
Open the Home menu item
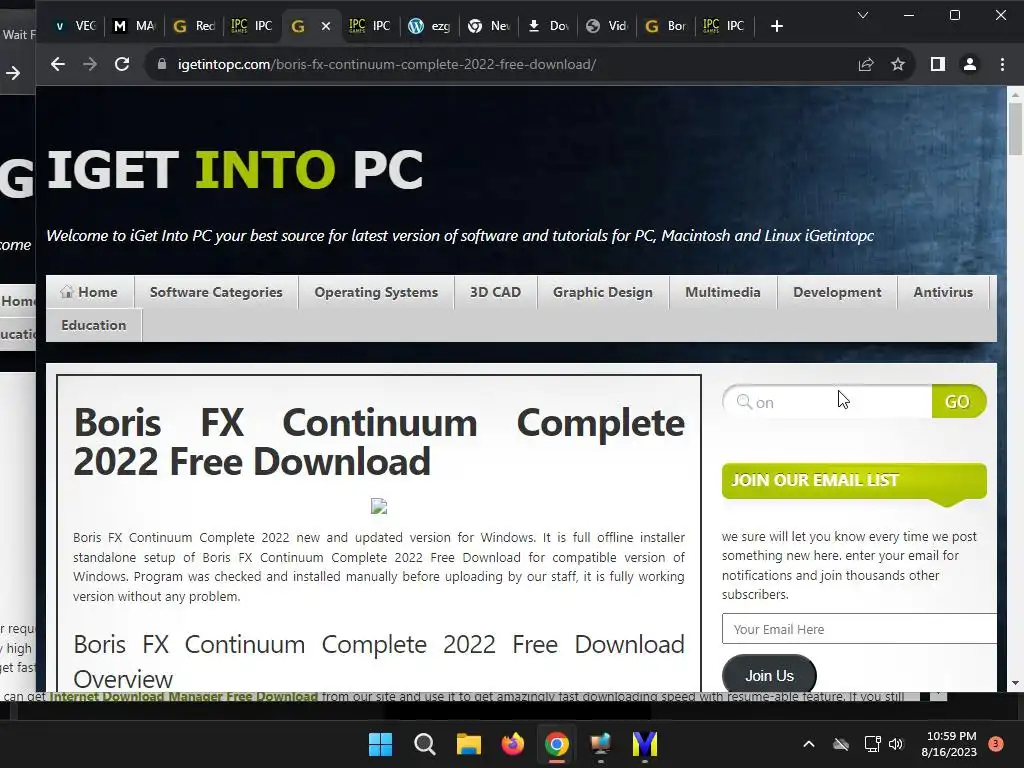[90, 292]
